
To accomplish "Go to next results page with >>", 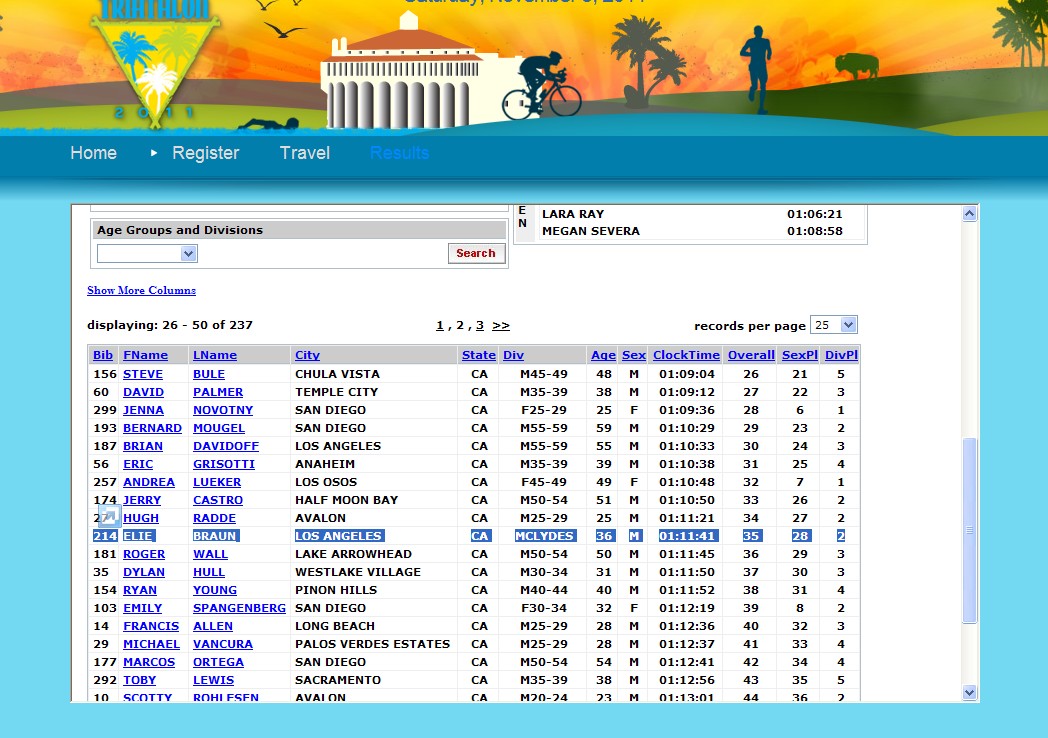I will click(501, 326).
